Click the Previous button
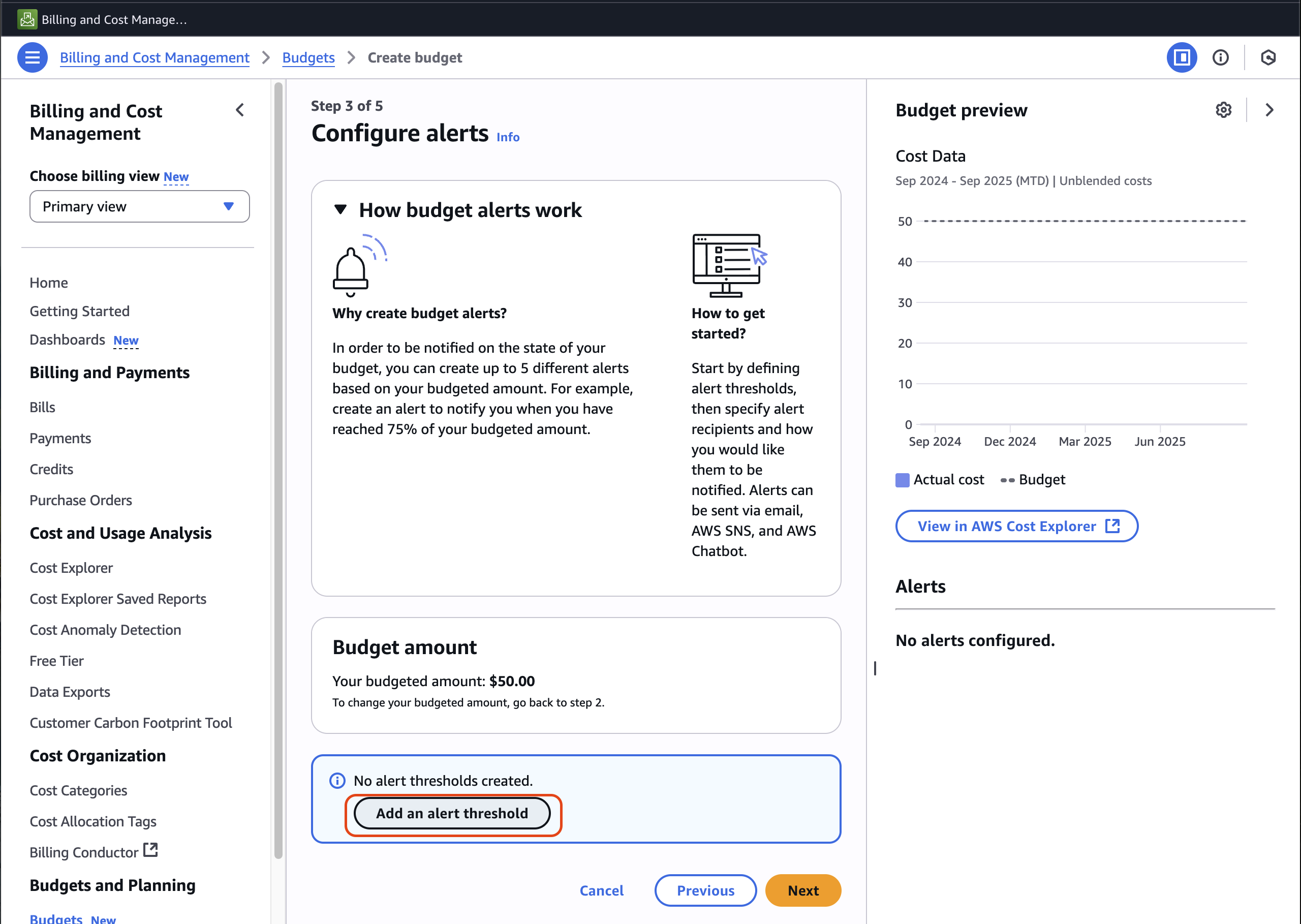1301x924 pixels. click(705, 890)
